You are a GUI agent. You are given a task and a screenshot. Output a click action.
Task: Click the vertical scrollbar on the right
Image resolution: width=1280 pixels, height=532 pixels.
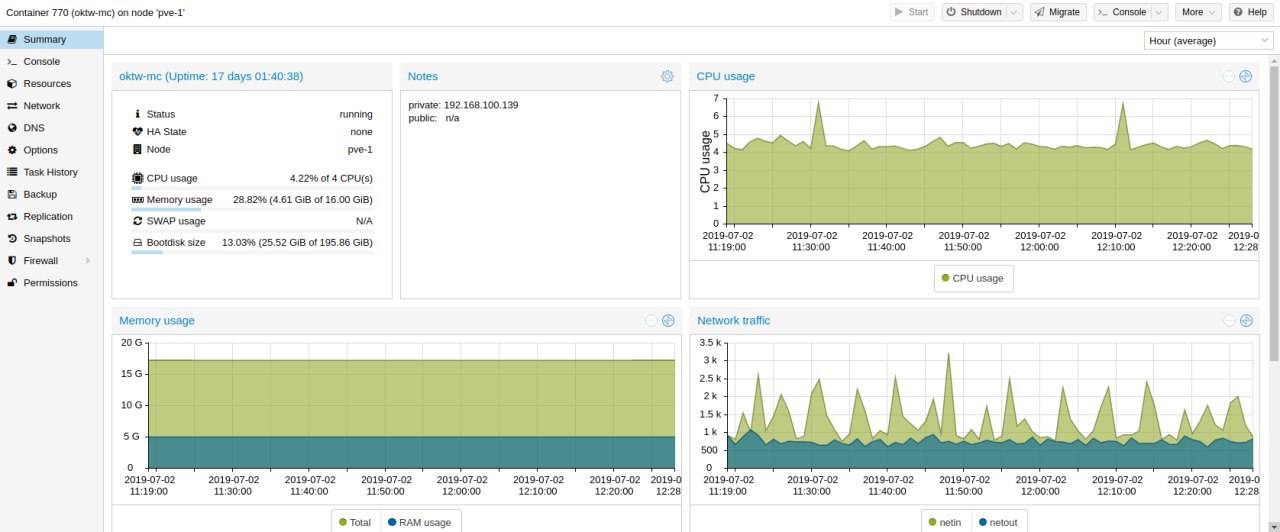[1274, 210]
